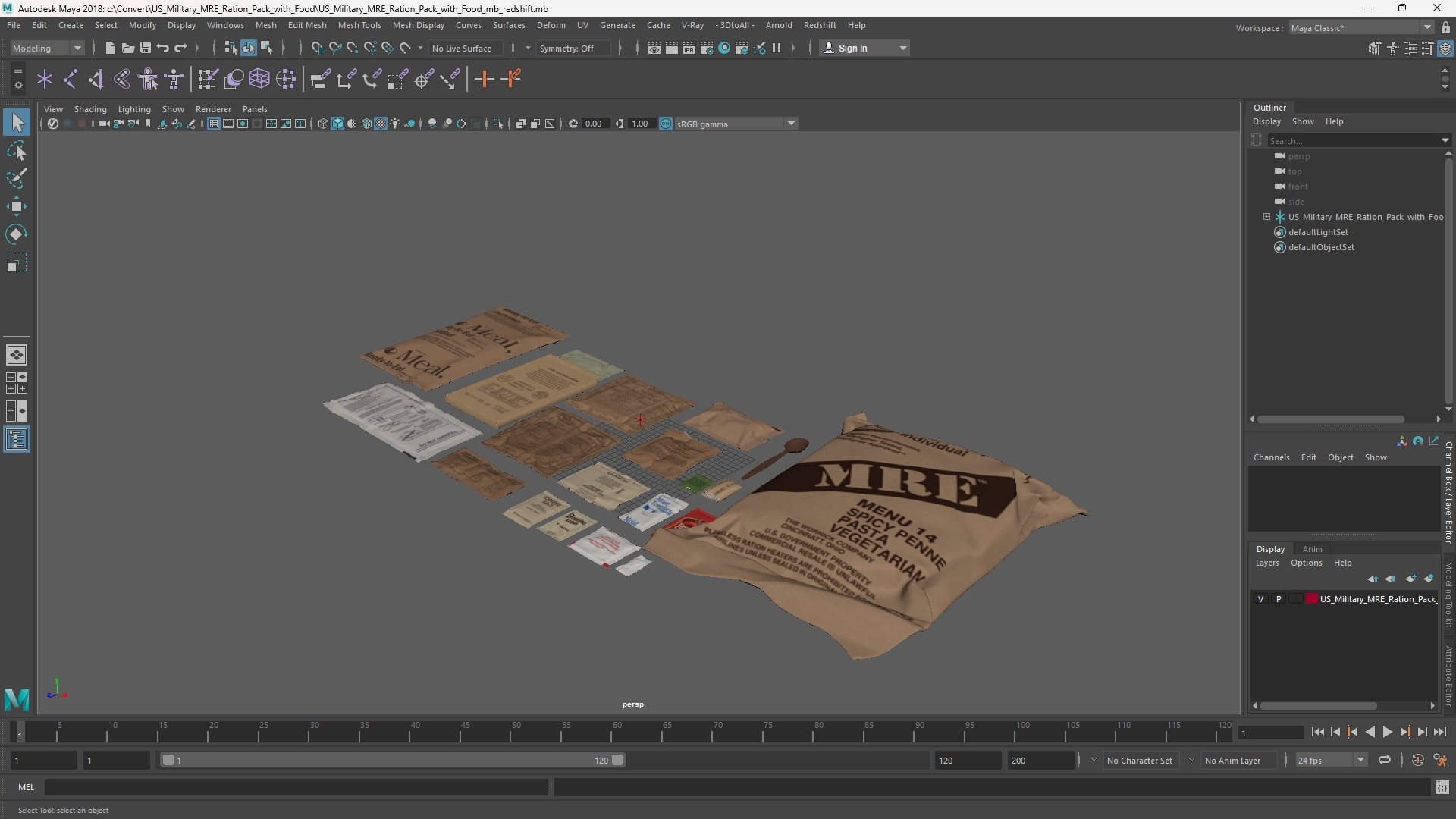Select the persp camera in Outliner
Viewport: 1456px width, 819px height.
click(1299, 156)
